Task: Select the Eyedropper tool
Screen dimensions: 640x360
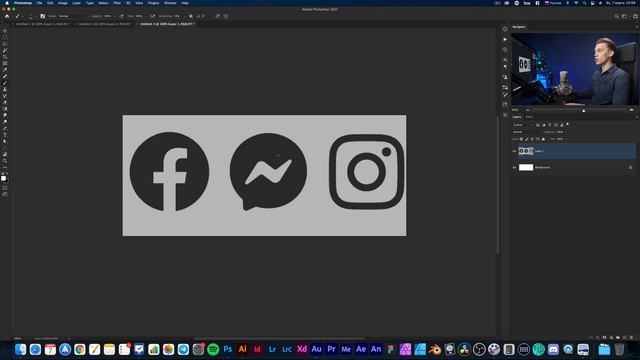Action: coord(5,70)
